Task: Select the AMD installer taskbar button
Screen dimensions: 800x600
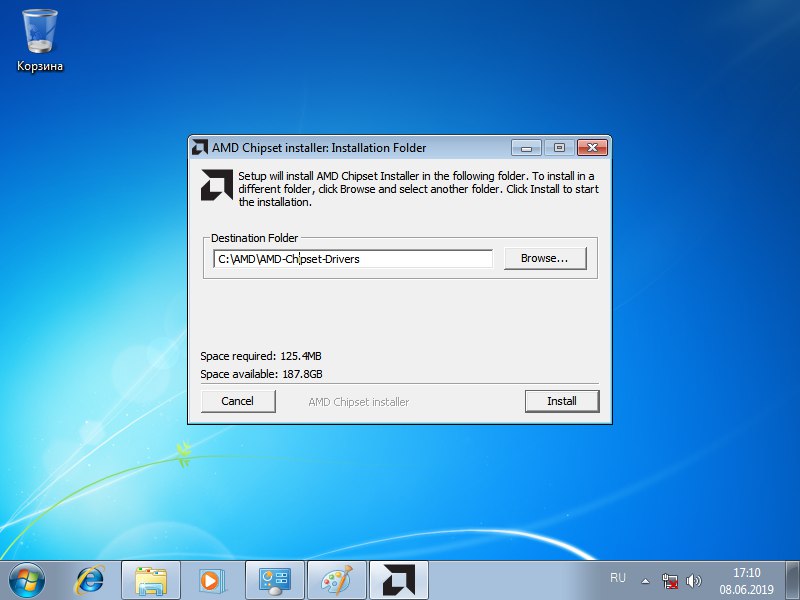Action: [398, 581]
